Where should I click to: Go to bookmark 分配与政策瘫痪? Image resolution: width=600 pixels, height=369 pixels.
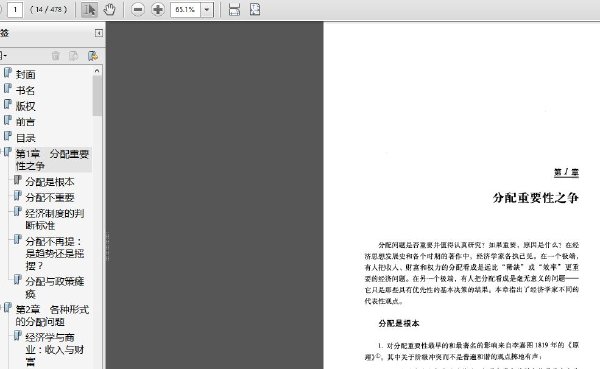[x=55, y=287]
